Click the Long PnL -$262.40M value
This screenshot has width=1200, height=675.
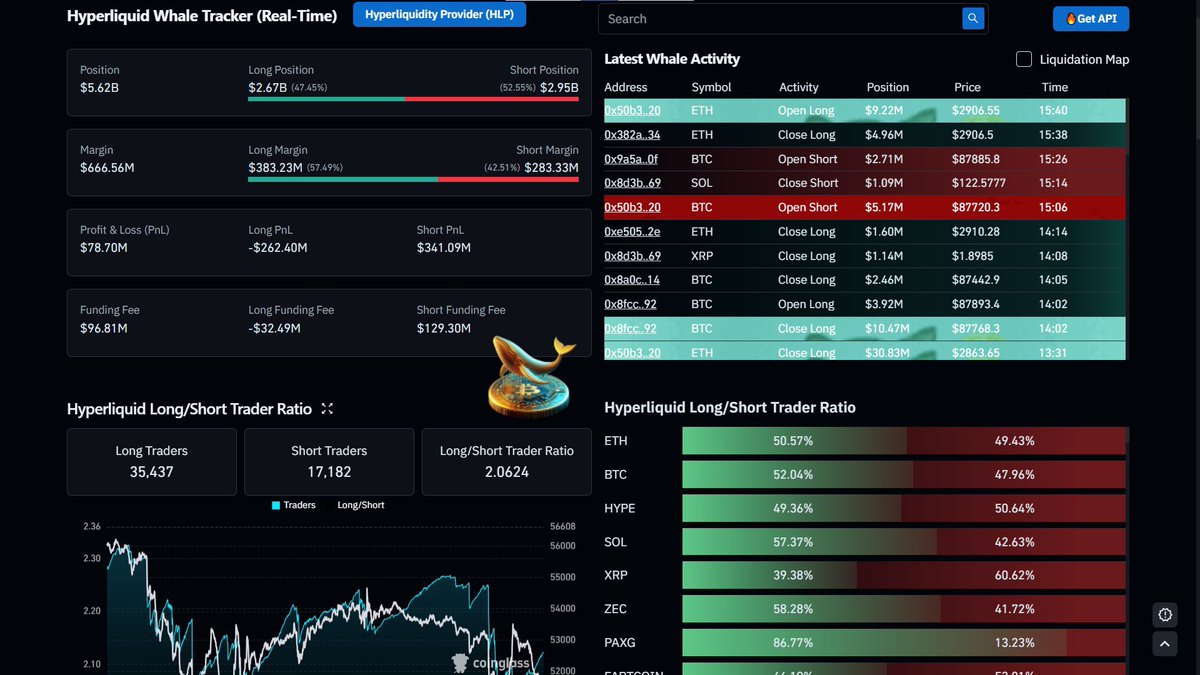click(278, 247)
